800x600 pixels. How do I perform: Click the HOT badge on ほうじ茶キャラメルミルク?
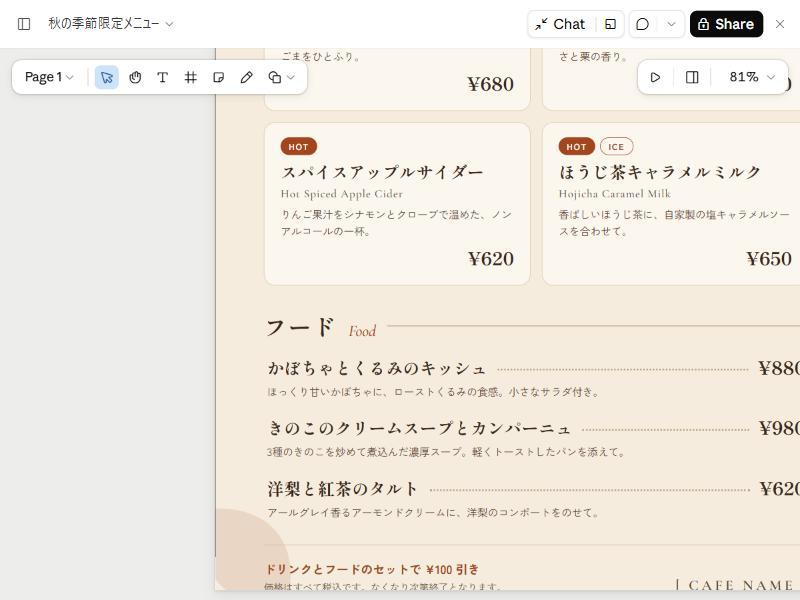[577, 147]
